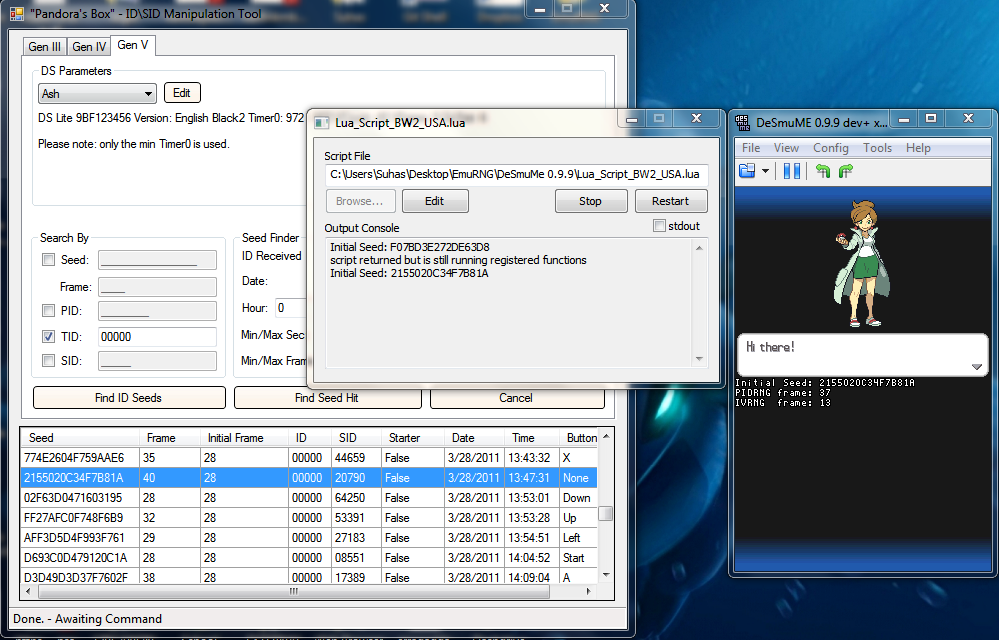Select seed row D693C0D479120C1A
Image resolution: width=999 pixels, height=640 pixels.
coord(309,558)
